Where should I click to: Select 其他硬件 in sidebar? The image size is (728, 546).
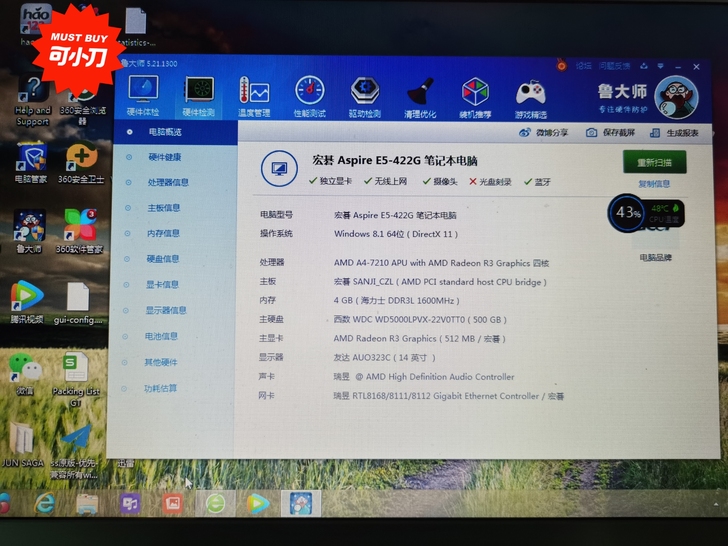pyautogui.click(x=161, y=362)
